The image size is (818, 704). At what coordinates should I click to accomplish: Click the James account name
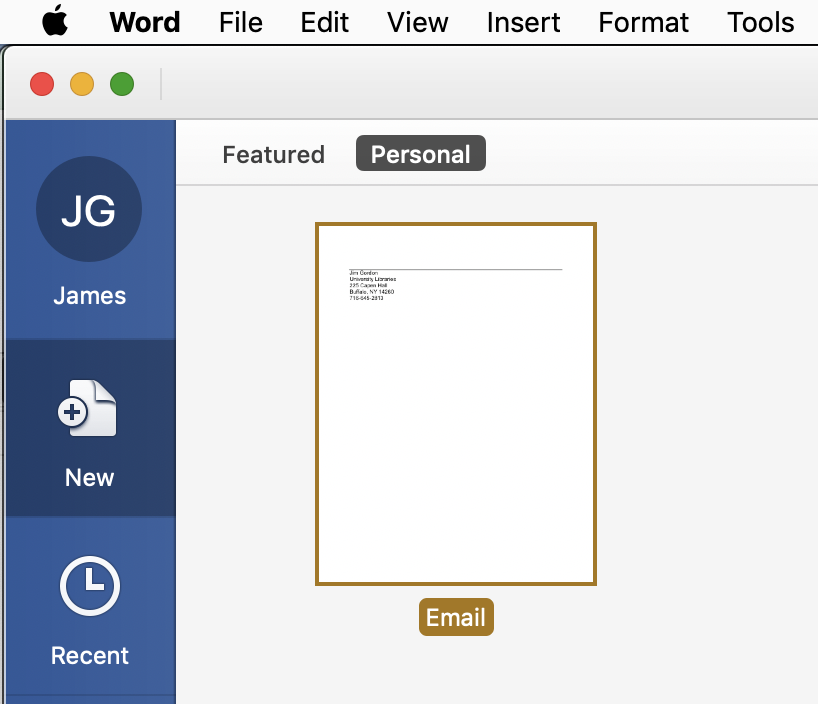90,296
